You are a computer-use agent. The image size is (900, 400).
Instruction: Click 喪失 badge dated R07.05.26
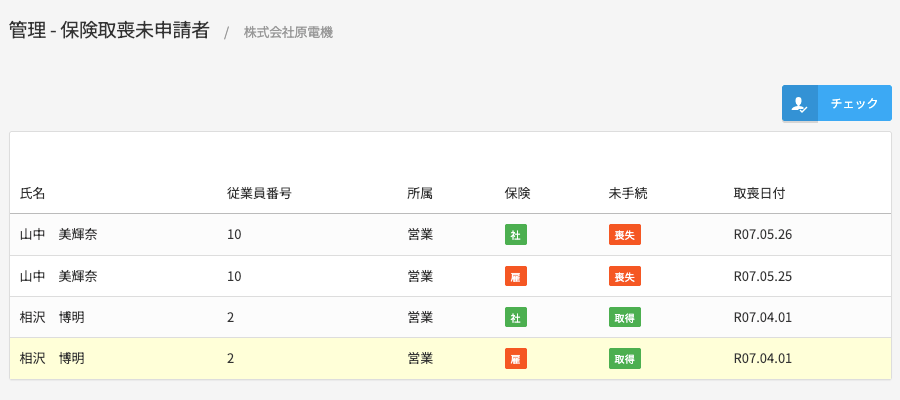click(x=625, y=235)
